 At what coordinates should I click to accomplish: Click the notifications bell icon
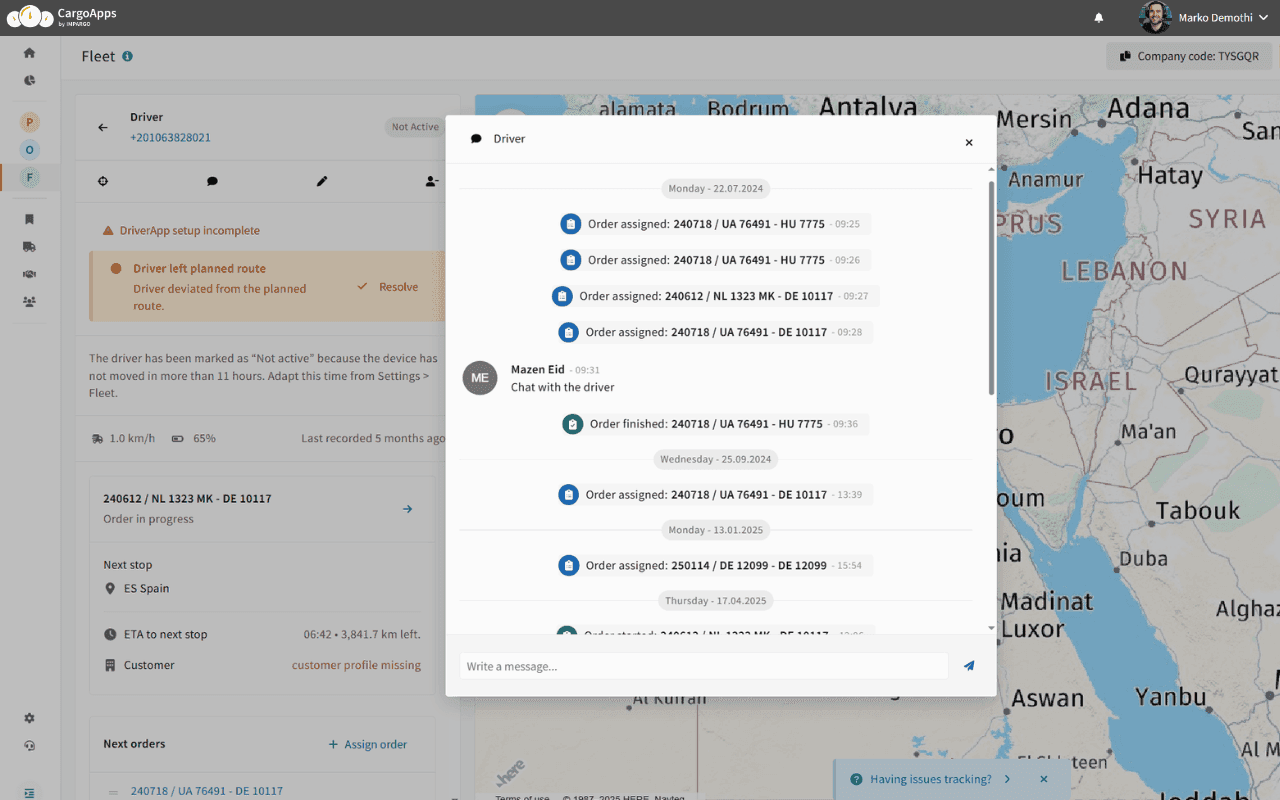(1099, 18)
